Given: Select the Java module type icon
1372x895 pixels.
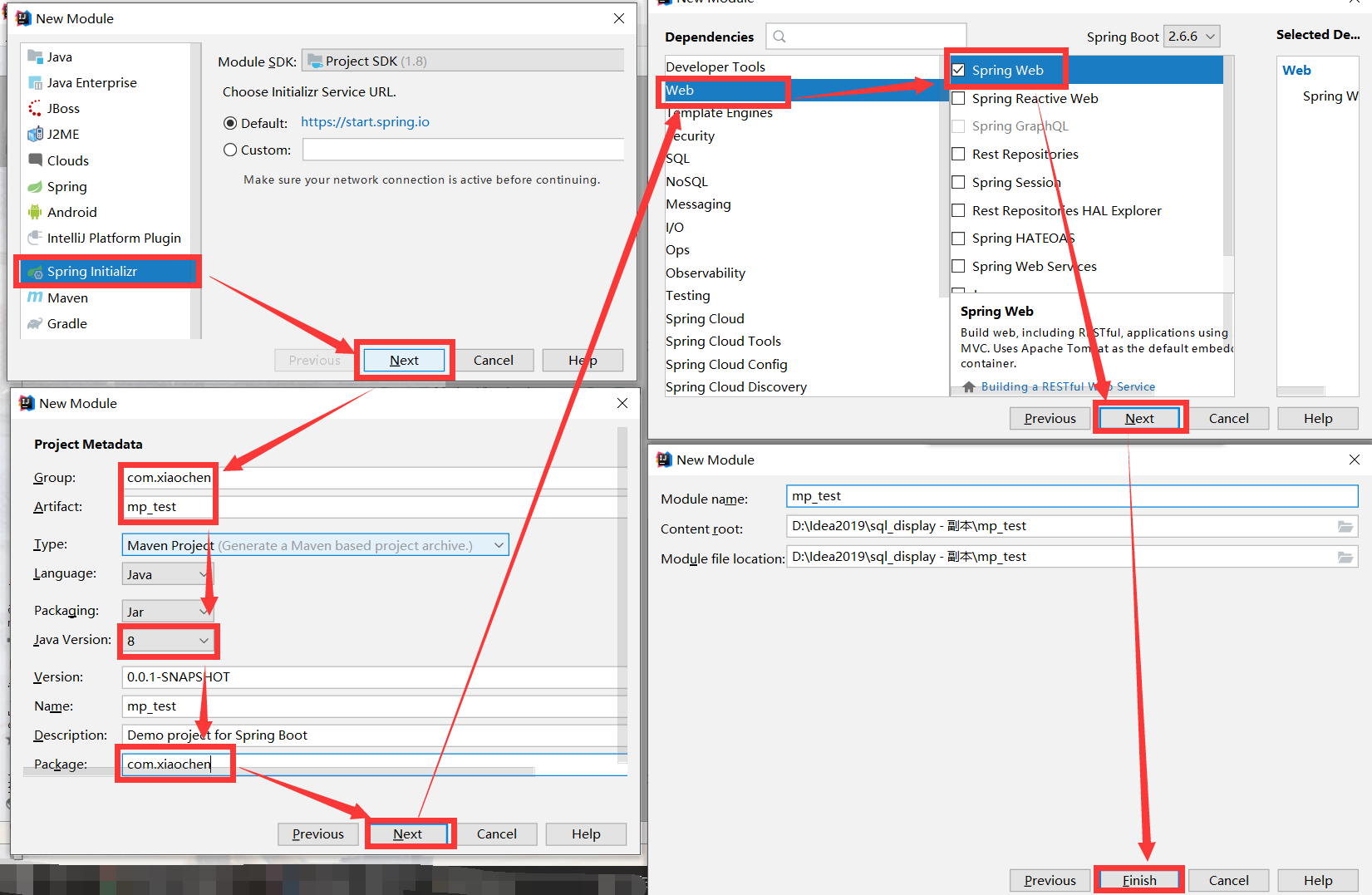Looking at the screenshot, I should [35, 57].
